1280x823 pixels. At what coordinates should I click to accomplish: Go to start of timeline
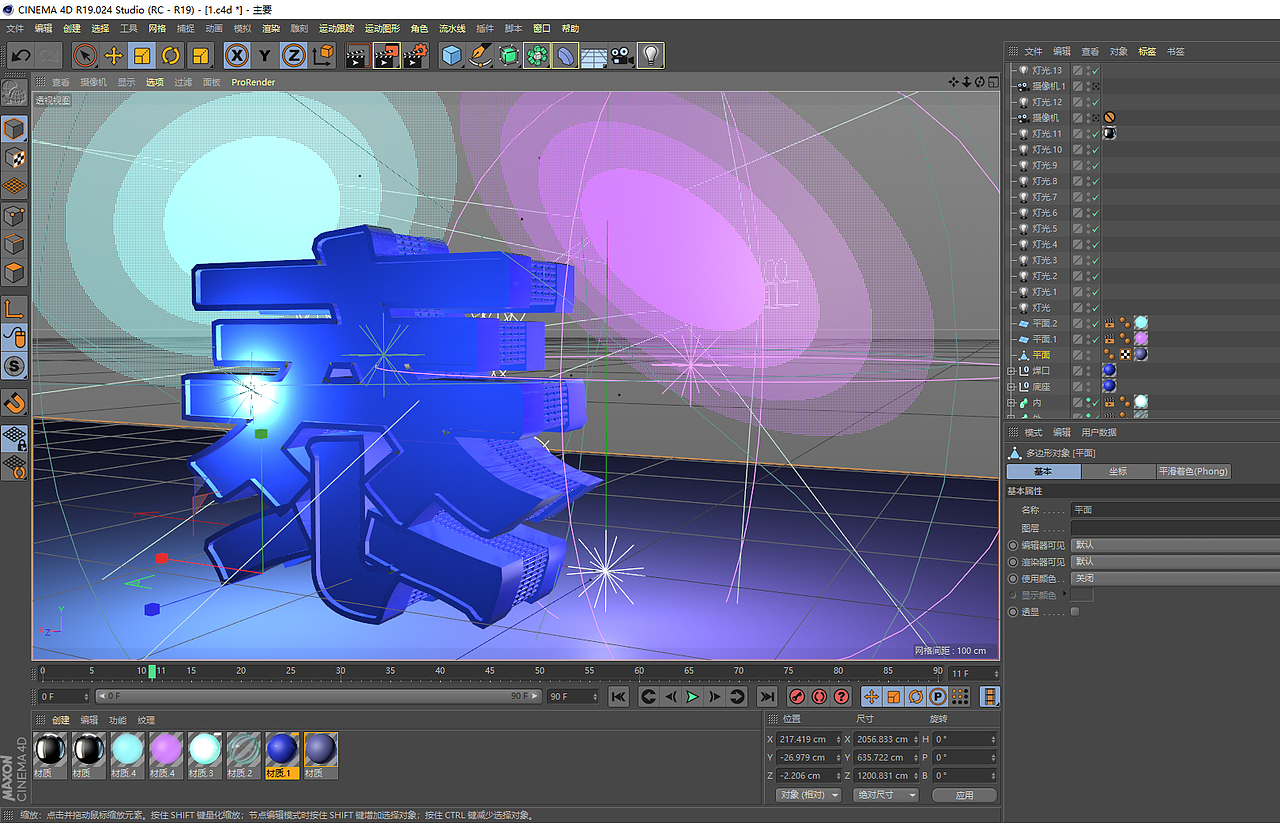619,697
